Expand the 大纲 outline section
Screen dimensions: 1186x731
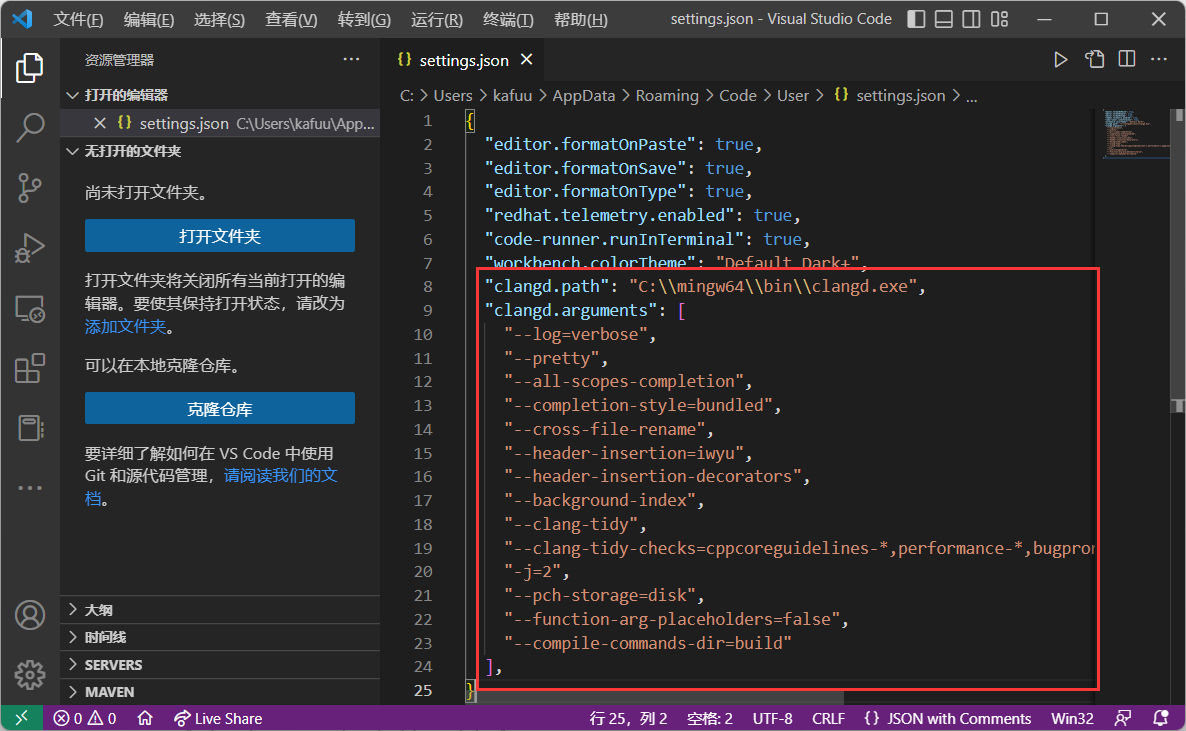click(x=98, y=610)
